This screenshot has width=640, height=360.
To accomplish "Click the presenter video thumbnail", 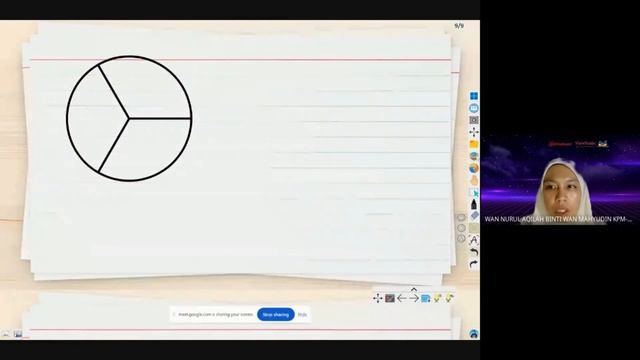I will coord(560,180).
